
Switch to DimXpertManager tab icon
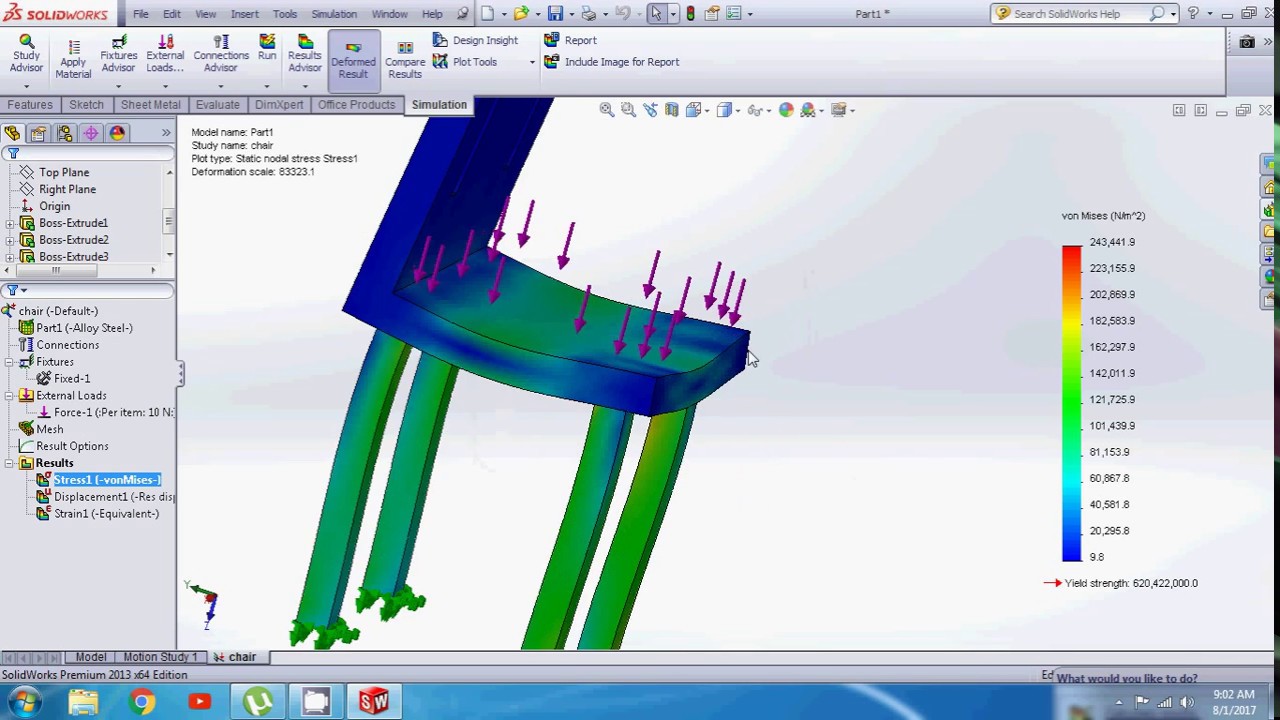(91, 133)
